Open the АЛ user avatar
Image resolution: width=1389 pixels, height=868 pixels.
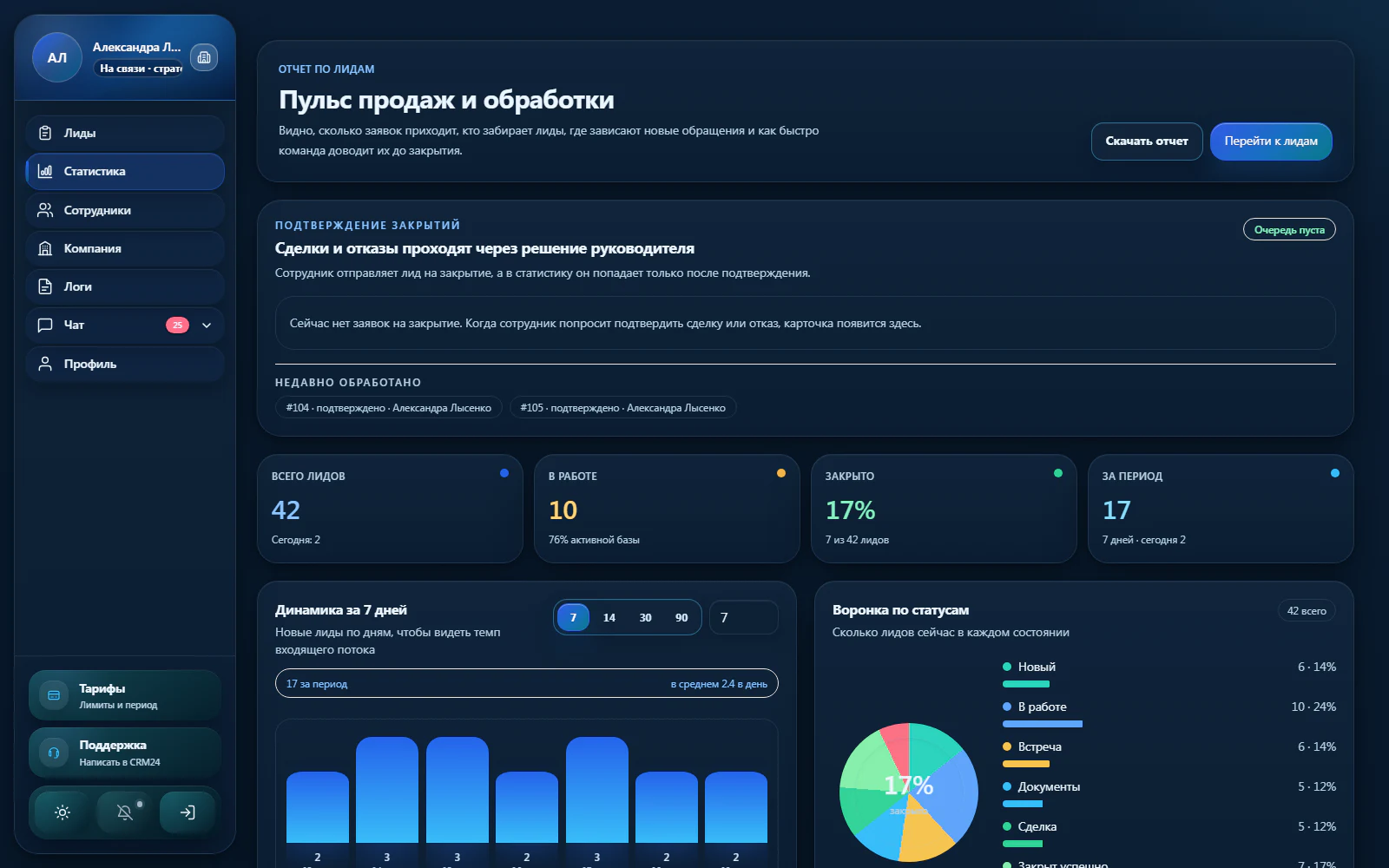[x=57, y=57]
